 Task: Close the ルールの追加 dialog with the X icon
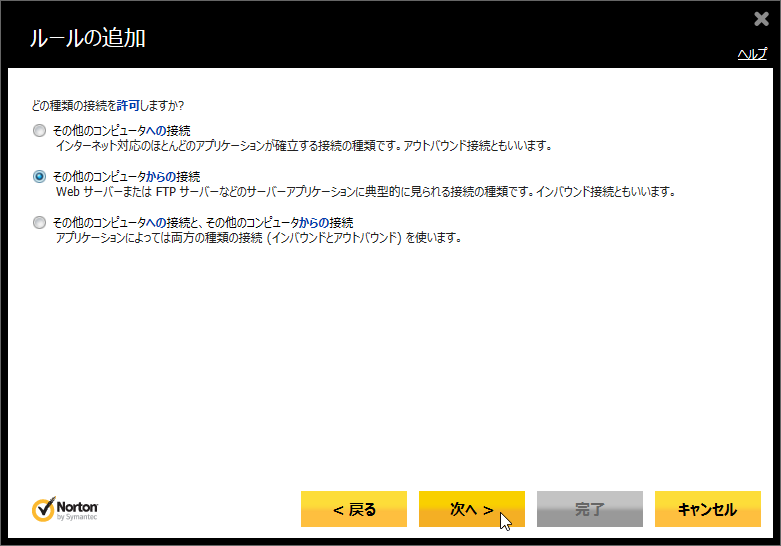pyautogui.click(x=761, y=19)
